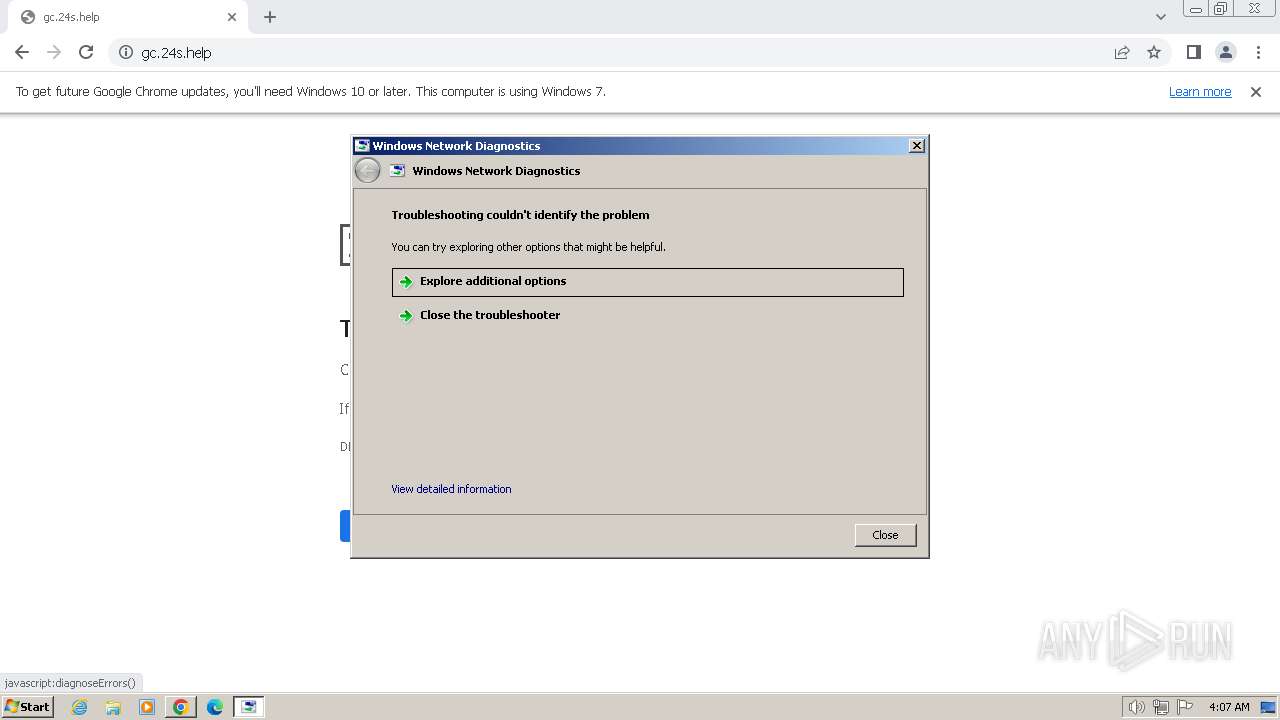Switch to Google Chrome in taskbar
The width and height of the screenshot is (1280, 720).
point(181,707)
